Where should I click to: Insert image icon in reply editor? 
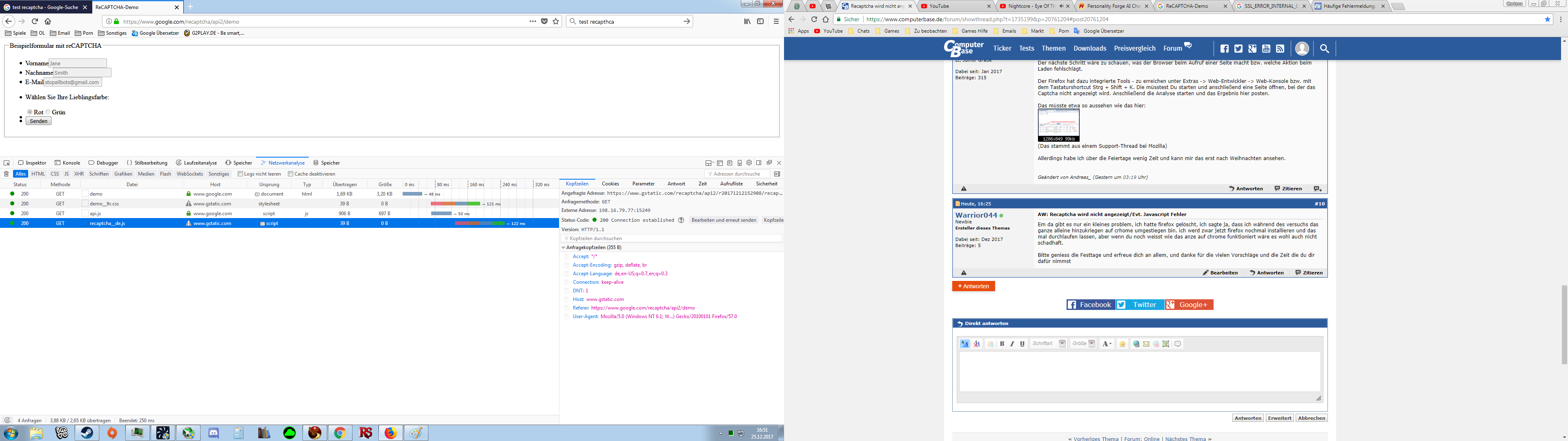pyautogui.click(x=1166, y=344)
